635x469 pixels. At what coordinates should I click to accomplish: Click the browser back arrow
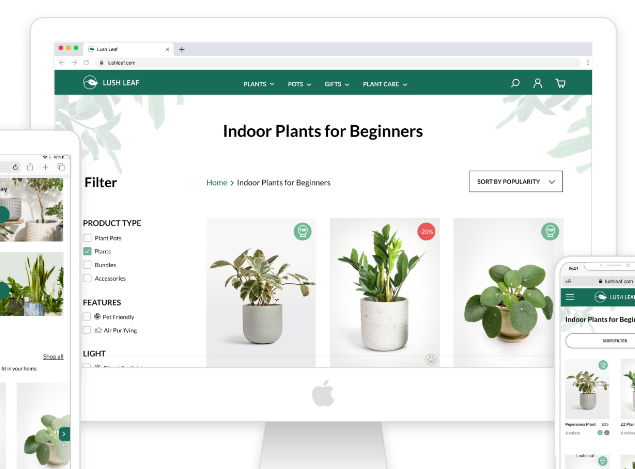click(62, 62)
